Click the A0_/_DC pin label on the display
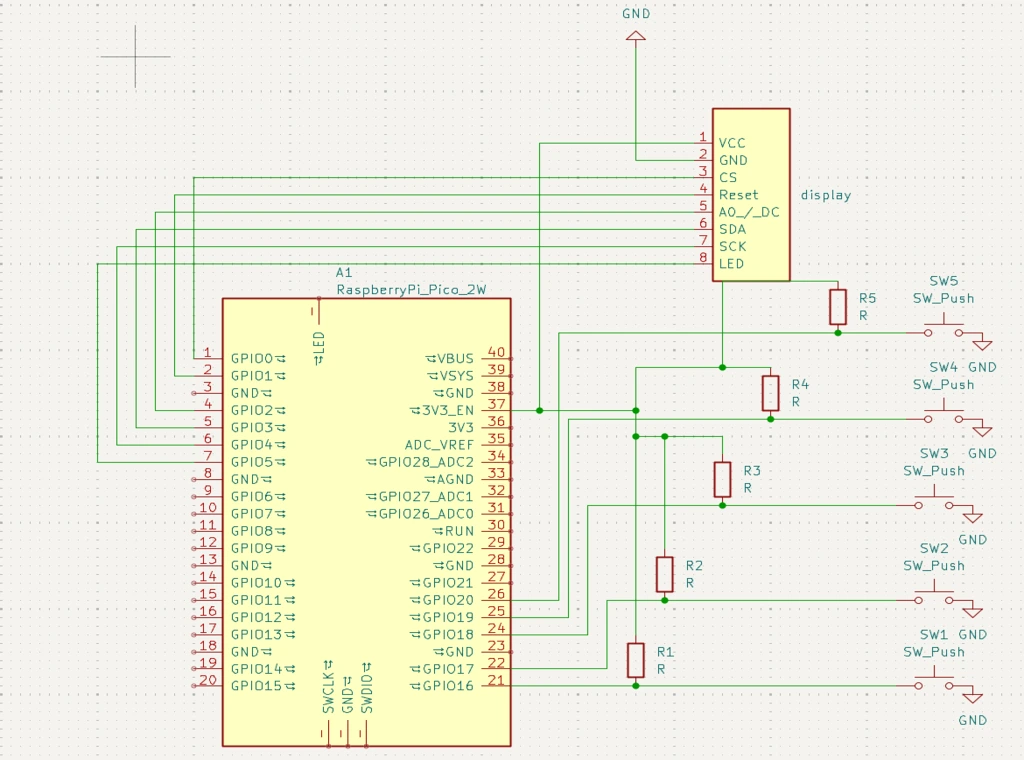 (749, 212)
